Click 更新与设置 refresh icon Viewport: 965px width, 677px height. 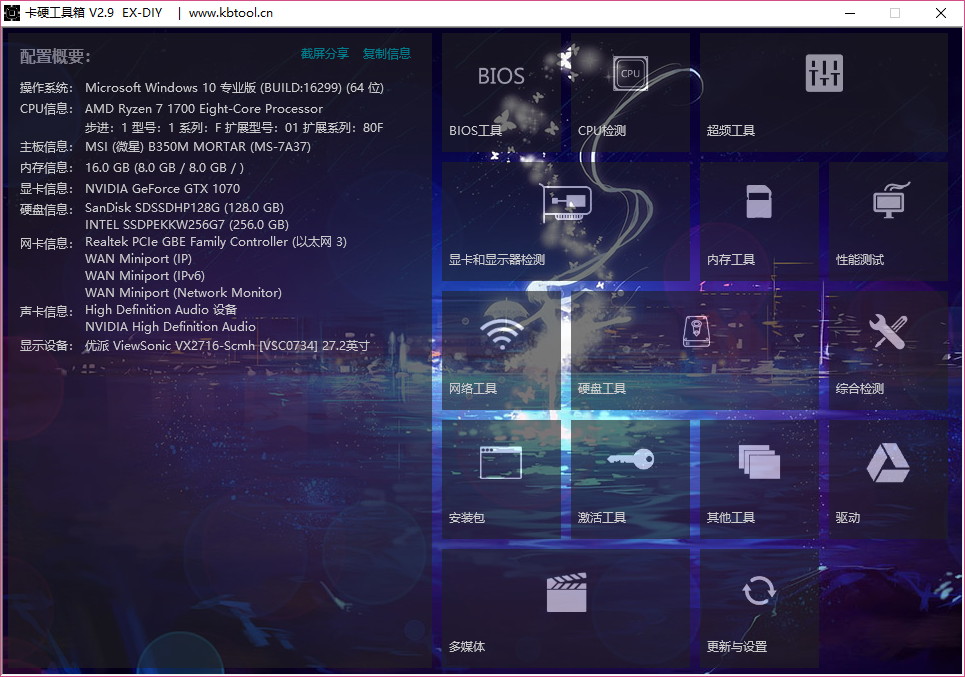[x=759, y=590]
